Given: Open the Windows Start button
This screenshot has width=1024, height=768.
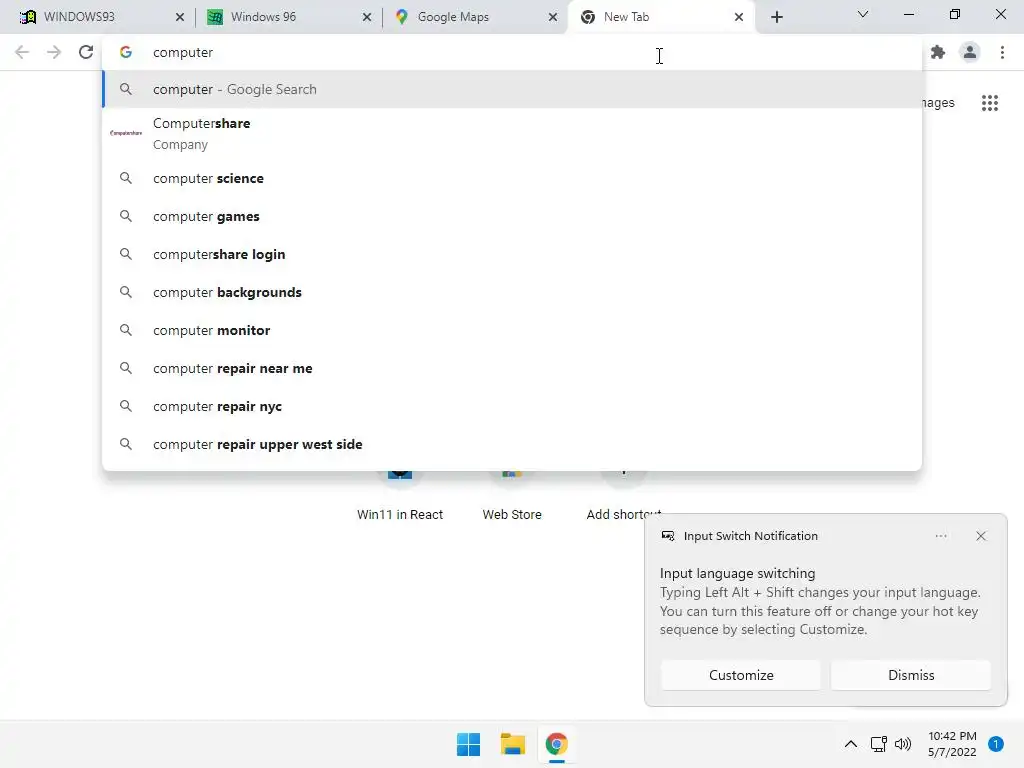Looking at the screenshot, I should (468, 744).
